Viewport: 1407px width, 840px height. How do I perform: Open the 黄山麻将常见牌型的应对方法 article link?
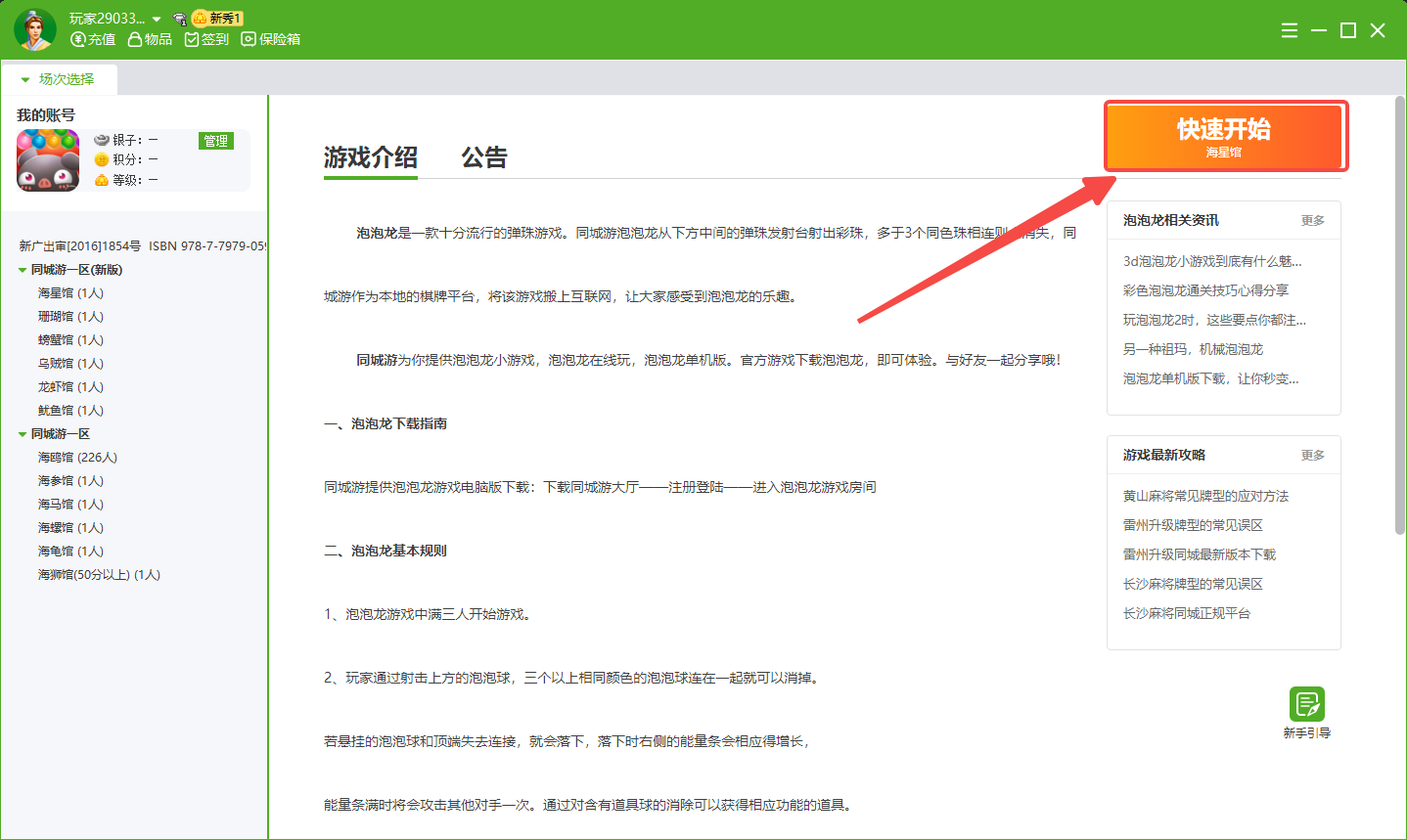(x=1205, y=496)
